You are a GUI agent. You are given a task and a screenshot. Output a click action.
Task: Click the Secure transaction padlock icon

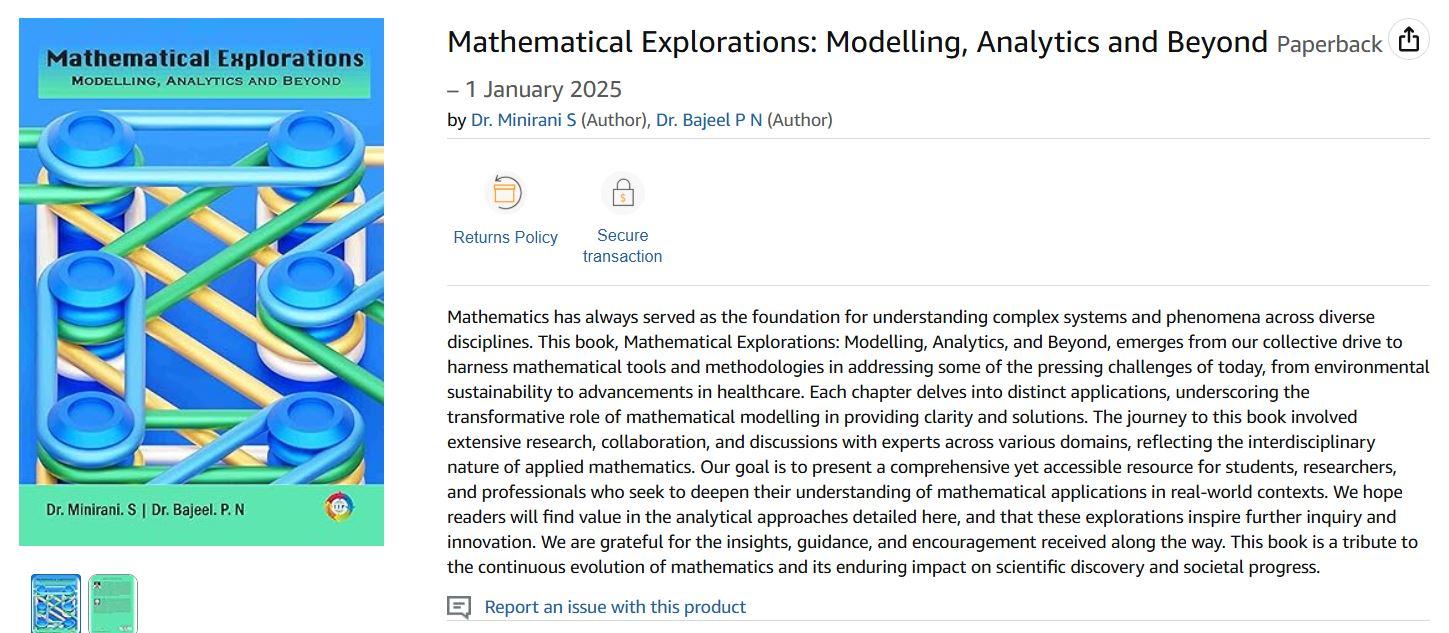pos(622,192)
